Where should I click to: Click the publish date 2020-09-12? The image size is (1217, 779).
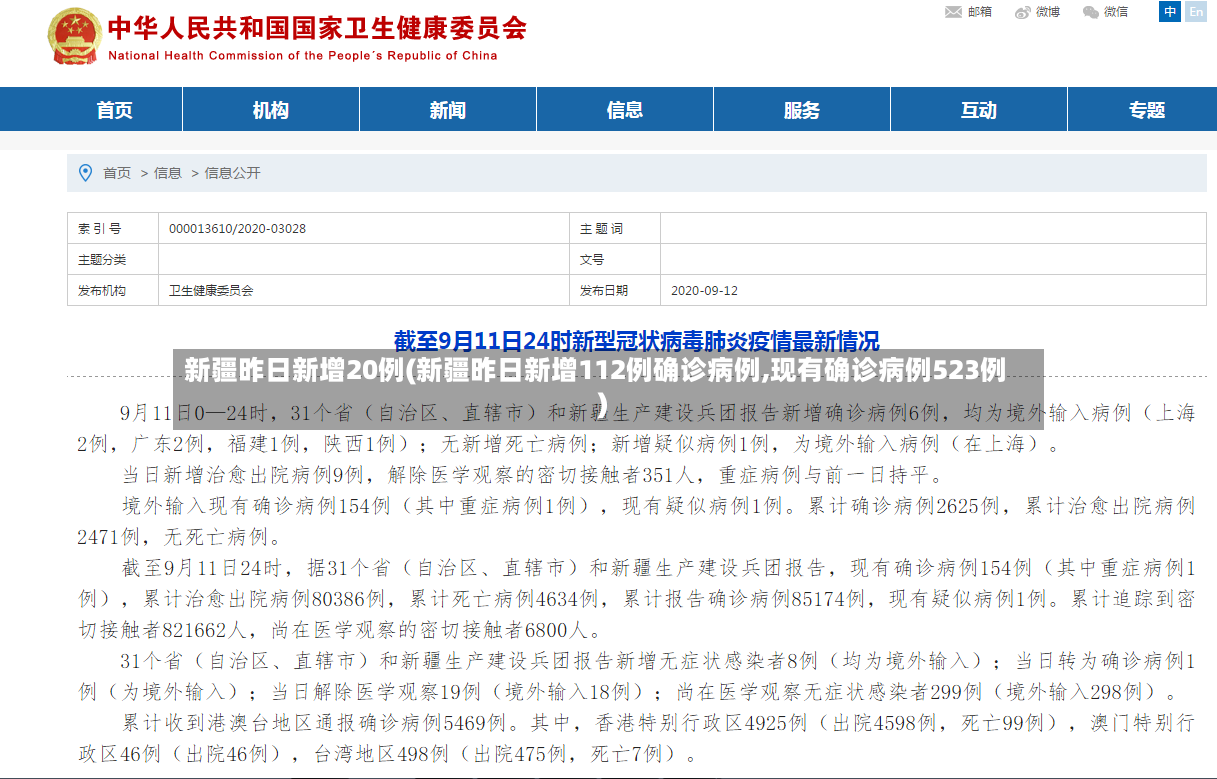point(704,291)
